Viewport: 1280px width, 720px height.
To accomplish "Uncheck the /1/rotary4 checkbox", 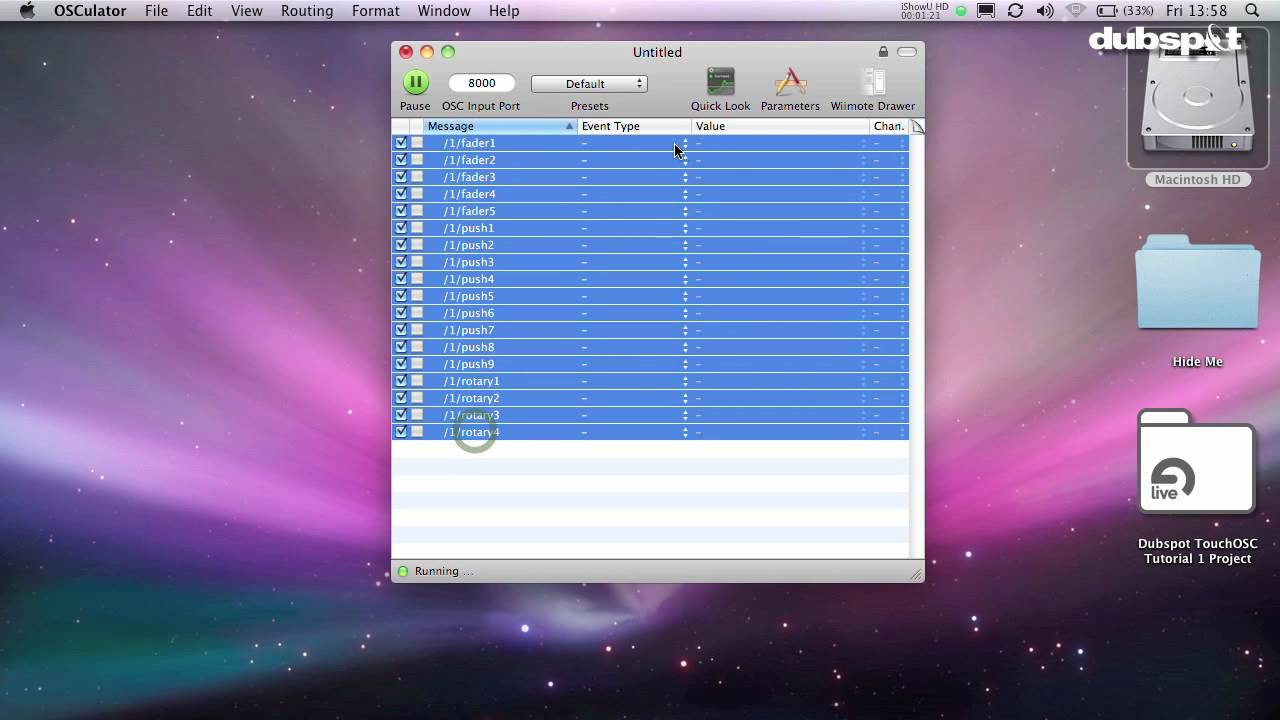I will (401, 432).
